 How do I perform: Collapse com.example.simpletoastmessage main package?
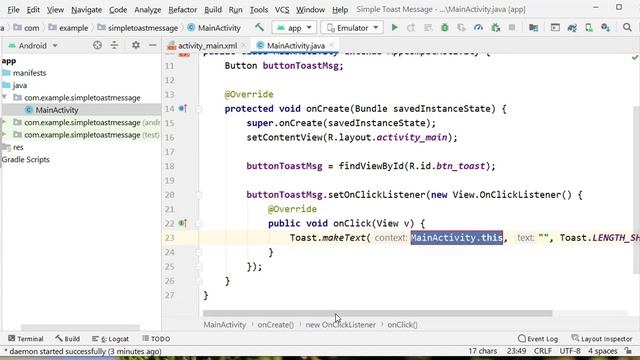(4, 98)
